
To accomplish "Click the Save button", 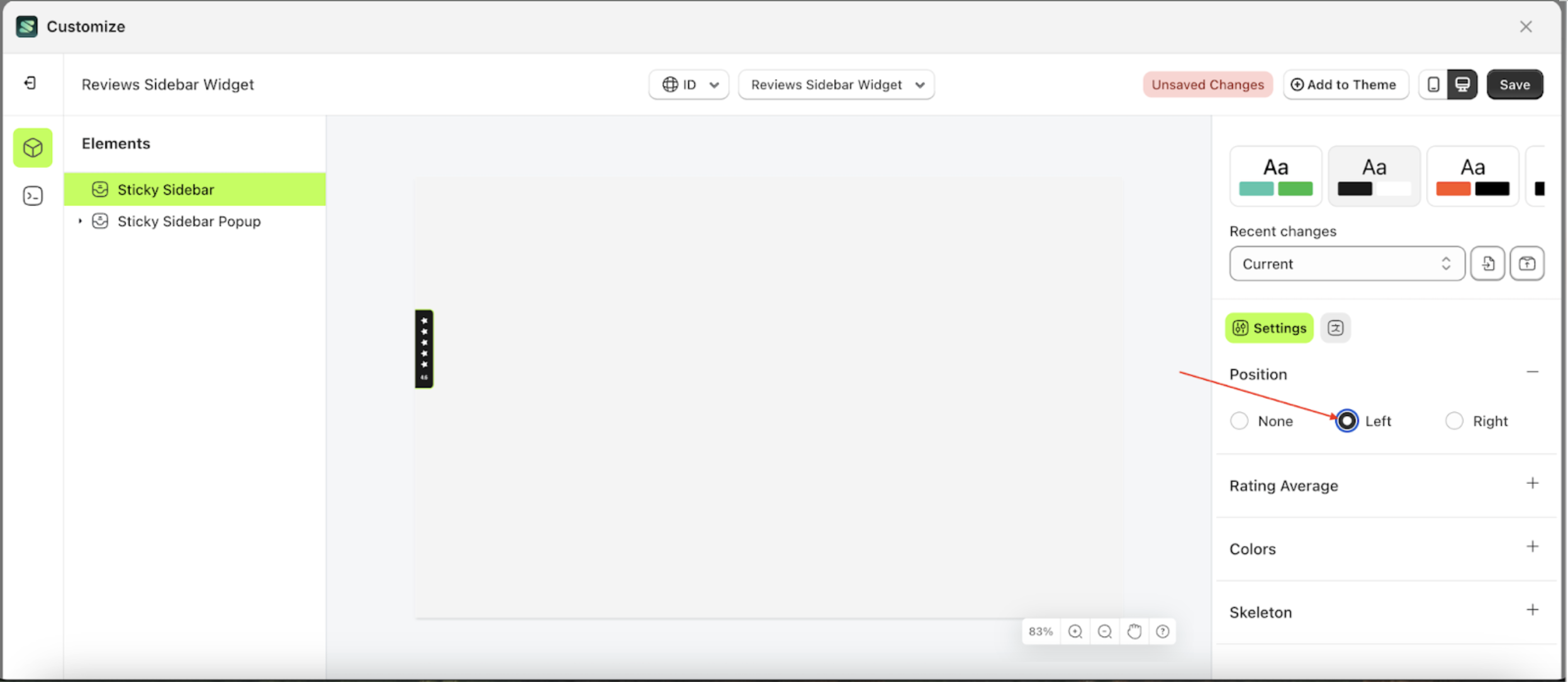I will (1515, 84).
